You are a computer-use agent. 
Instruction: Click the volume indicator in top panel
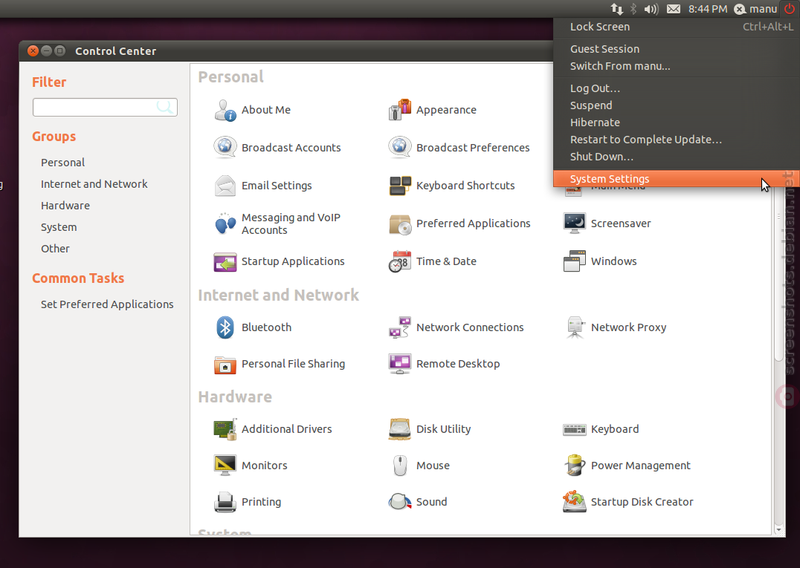[x=651, y=9]
